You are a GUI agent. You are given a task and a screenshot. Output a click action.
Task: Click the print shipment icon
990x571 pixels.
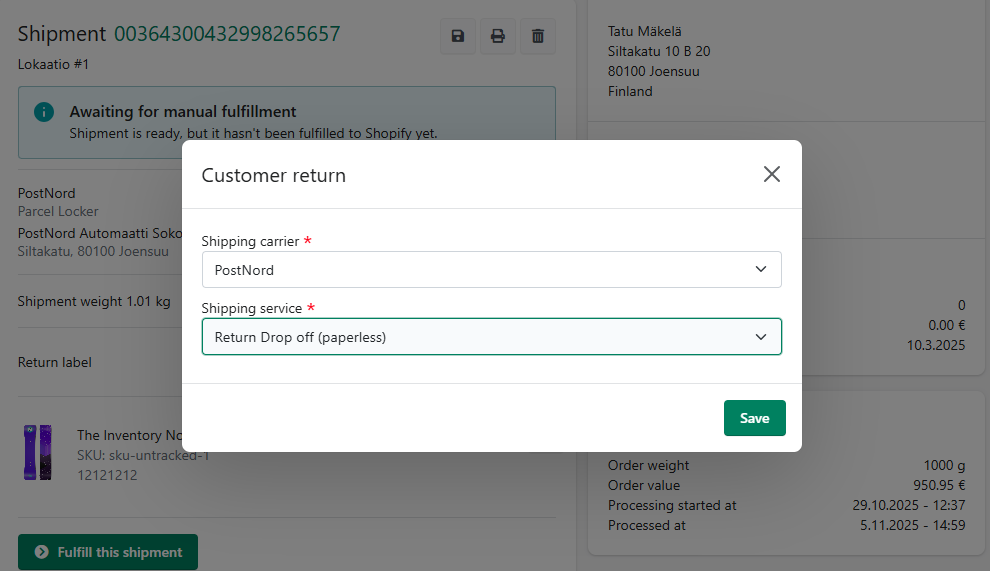click(x=498, y=36)
